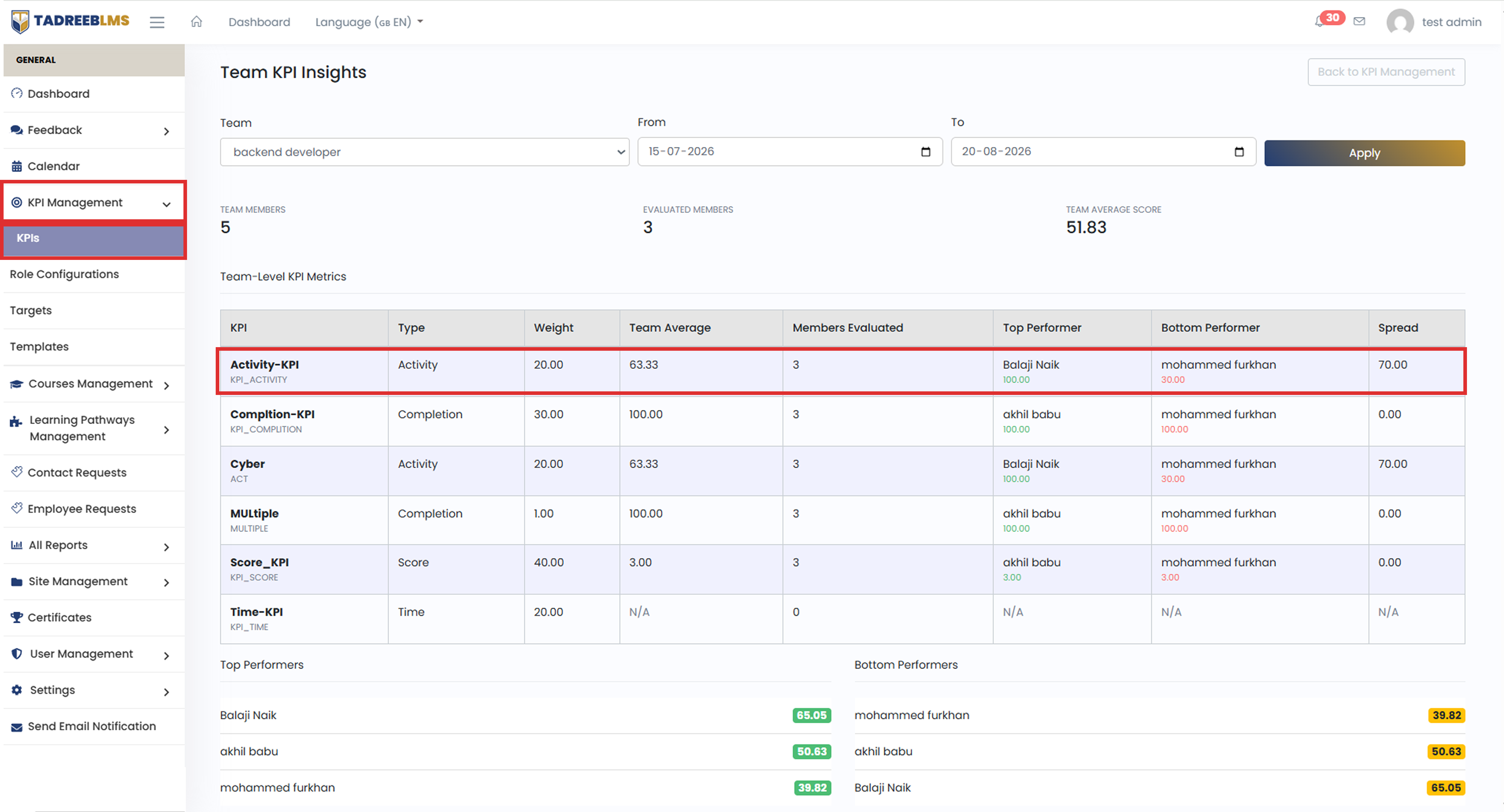Open Templates in the sidebar

39,346
